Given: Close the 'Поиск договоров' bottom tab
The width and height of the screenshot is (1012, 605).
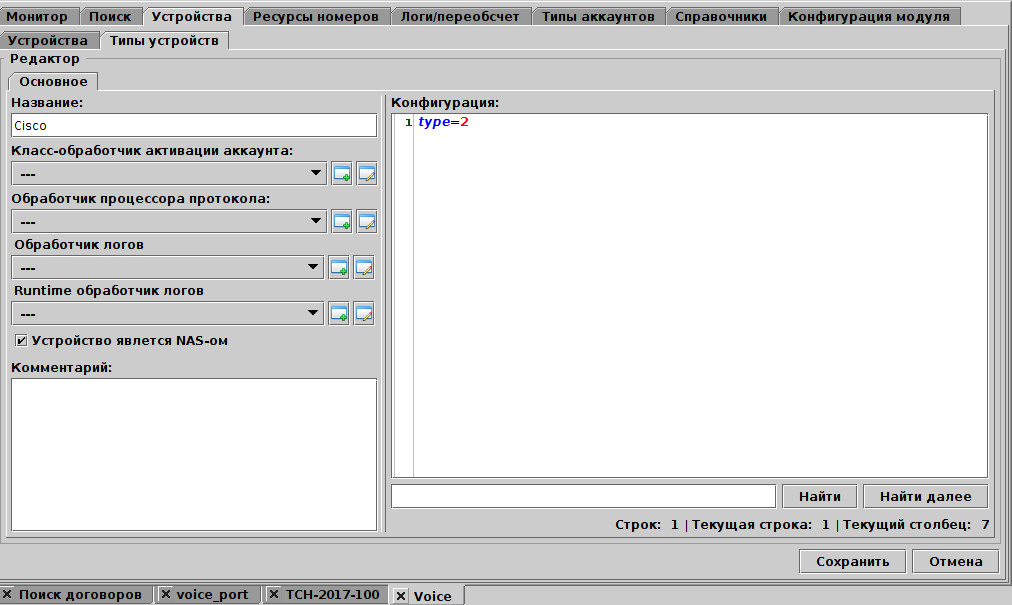Looking at the screenshot, I should click(x=8, y=594).
